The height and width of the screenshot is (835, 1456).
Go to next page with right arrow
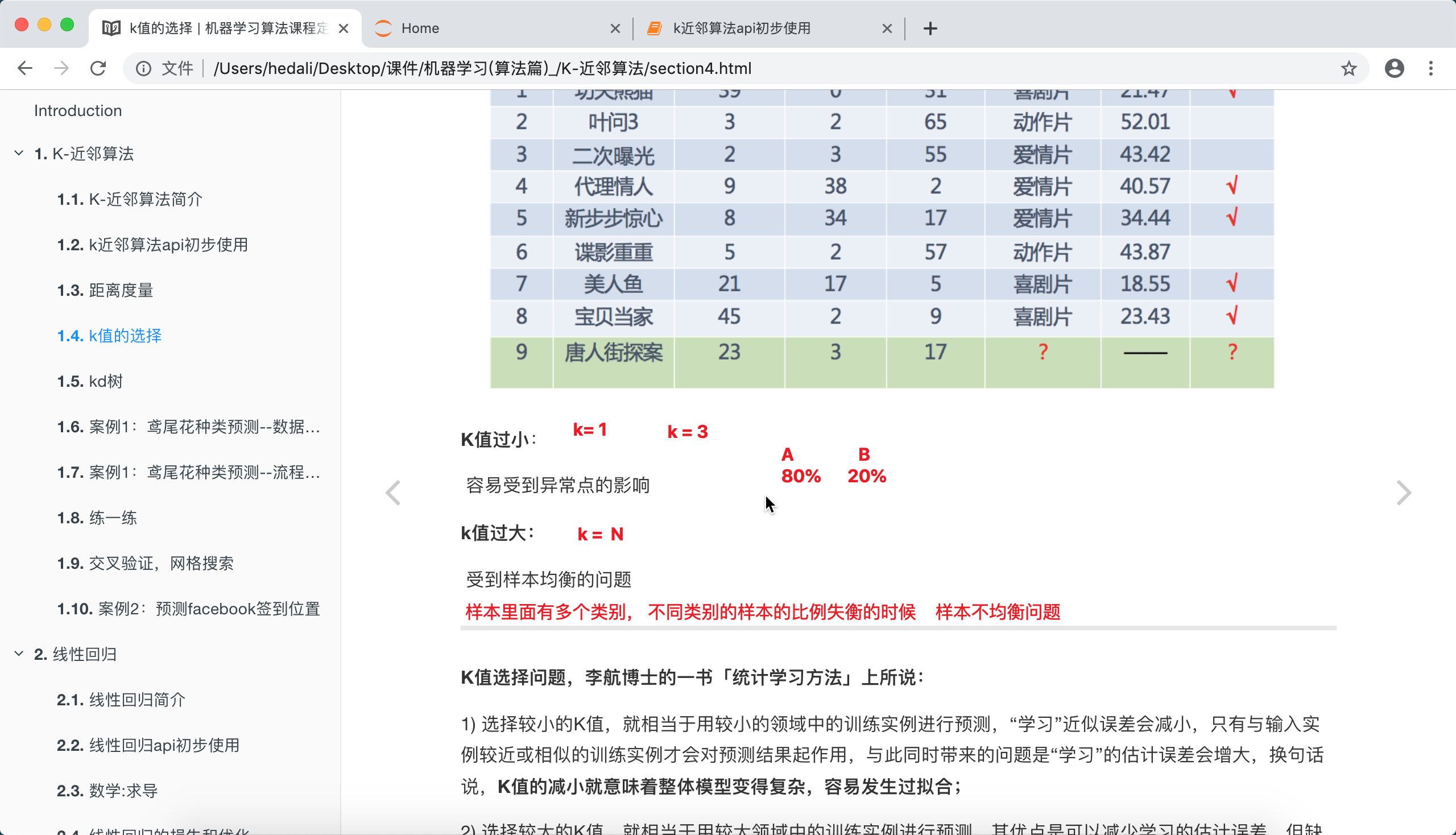coord(1403,493)
